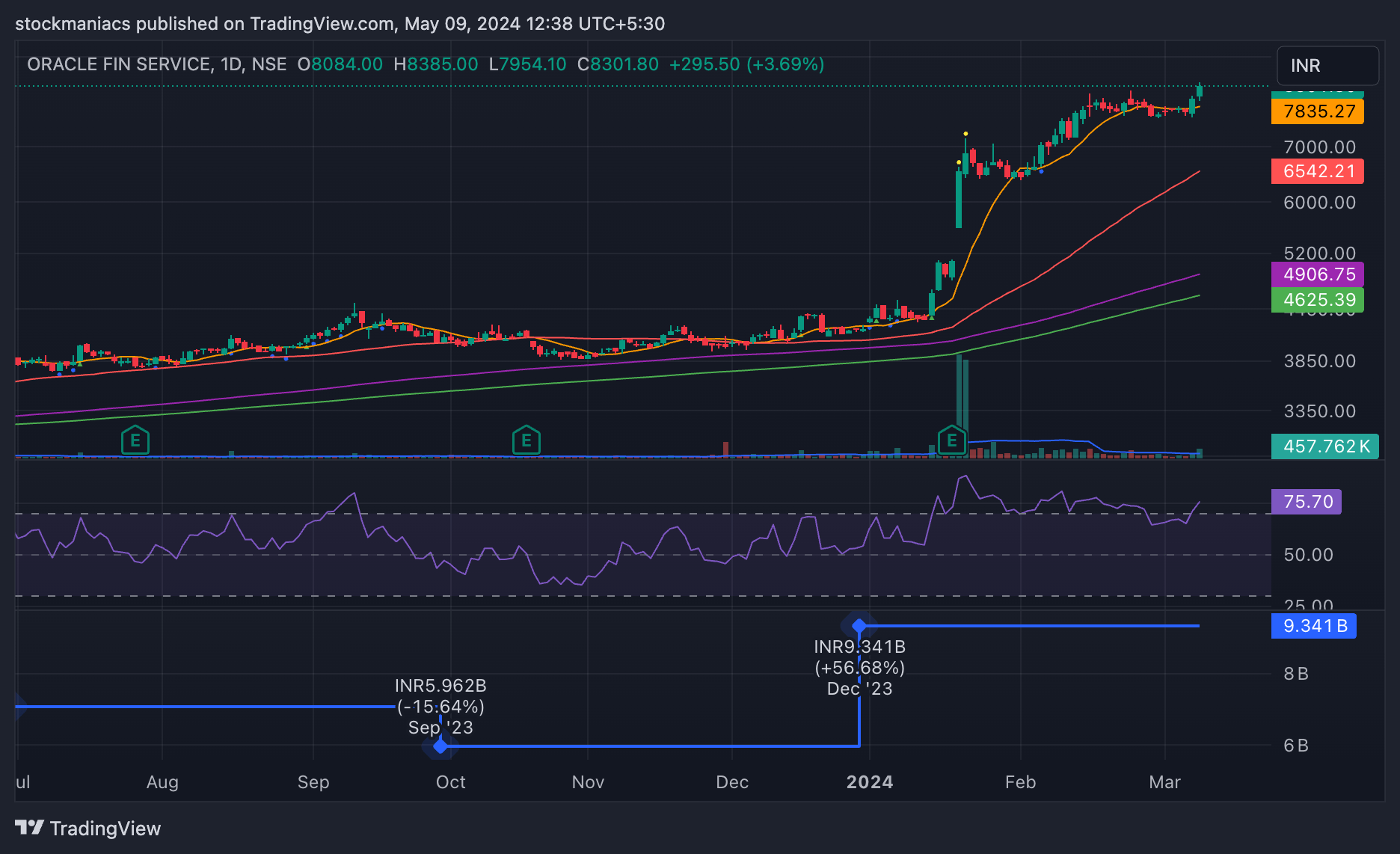
Task: Click the November earnings "E" marker
Action: (526, 440)
